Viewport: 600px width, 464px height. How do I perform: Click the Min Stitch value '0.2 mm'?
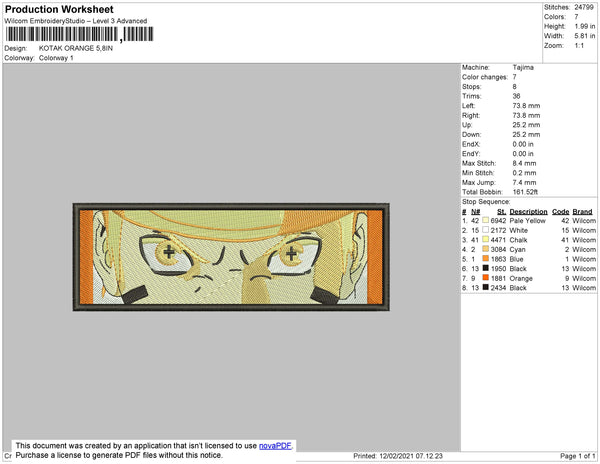pyautogui.click(x=524, y=173)
